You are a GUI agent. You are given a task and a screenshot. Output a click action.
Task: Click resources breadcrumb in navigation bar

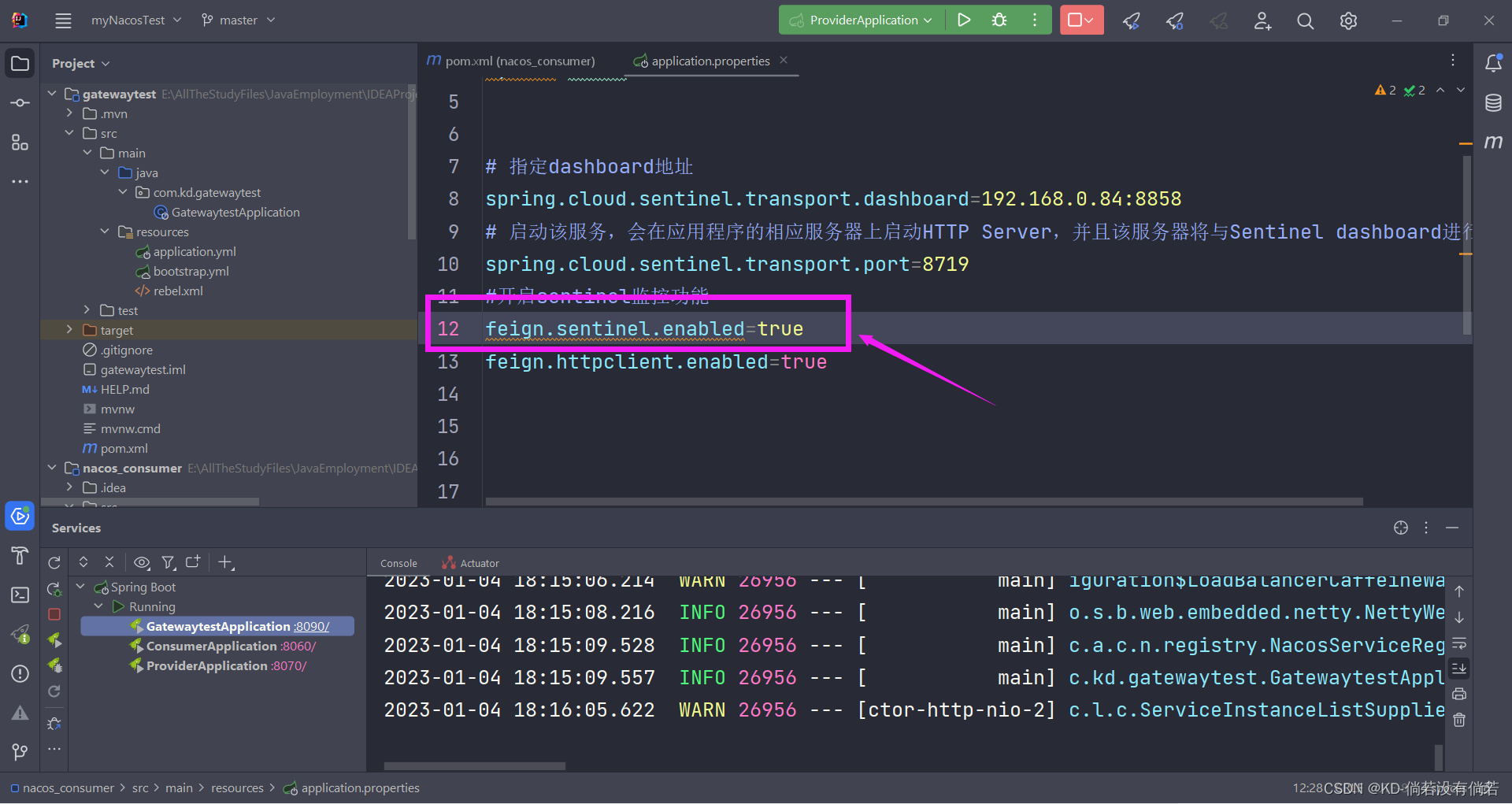[x=237, y=788]
